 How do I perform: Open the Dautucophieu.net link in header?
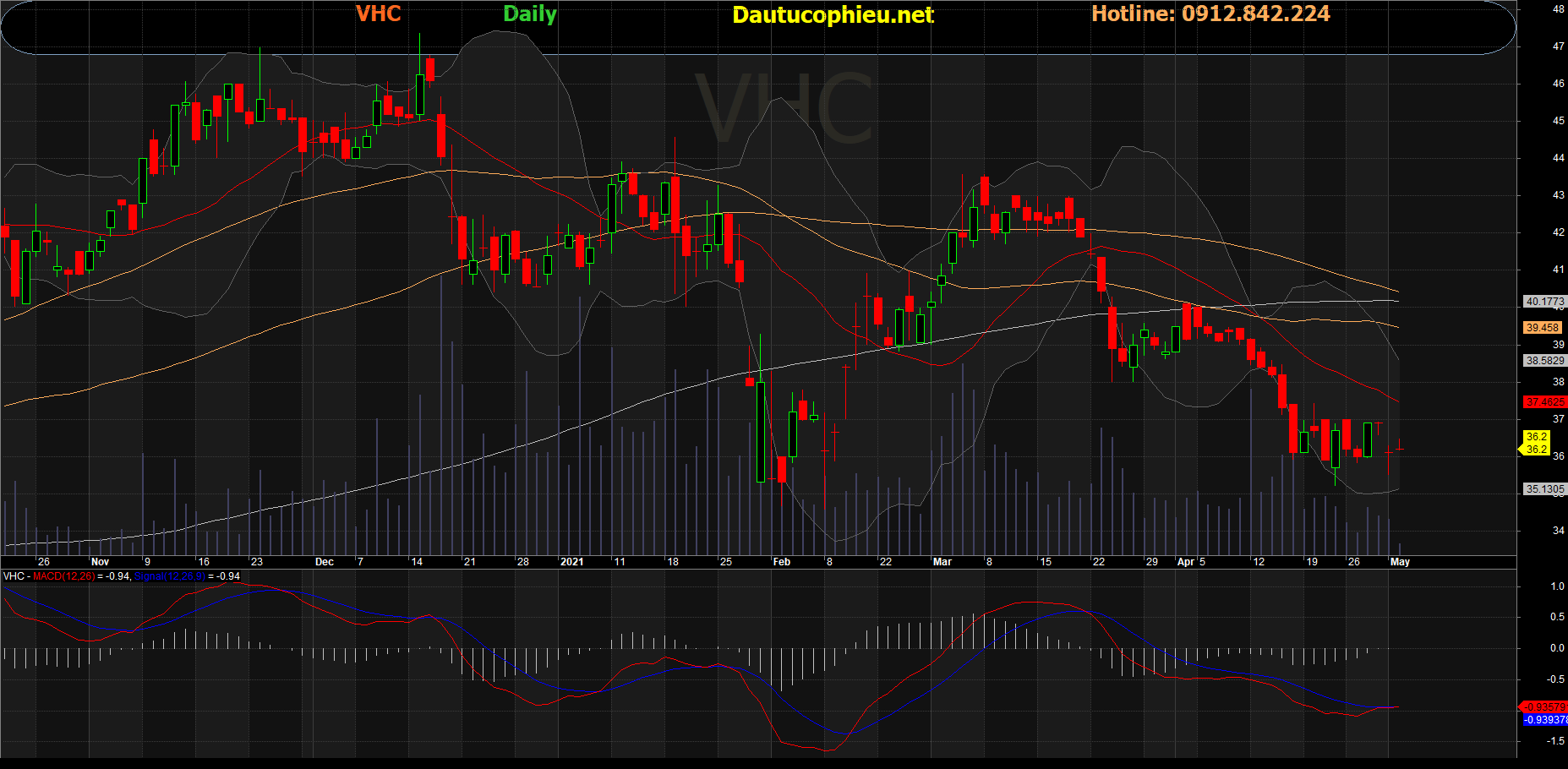pos(832,15)
